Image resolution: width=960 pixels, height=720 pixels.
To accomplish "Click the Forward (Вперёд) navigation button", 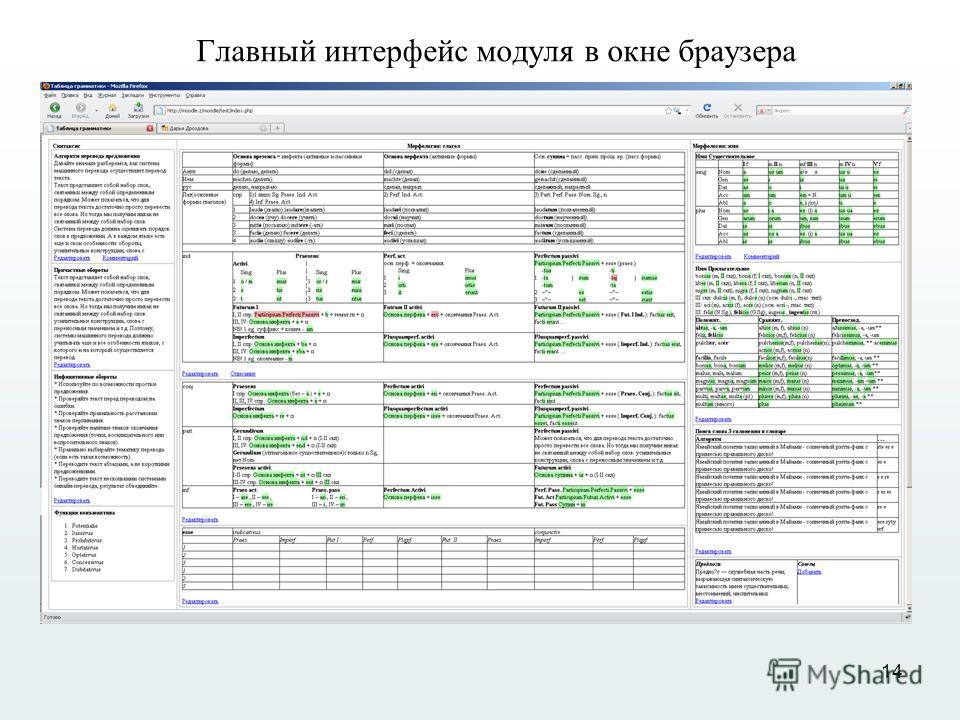I will [x=80, y=108].
